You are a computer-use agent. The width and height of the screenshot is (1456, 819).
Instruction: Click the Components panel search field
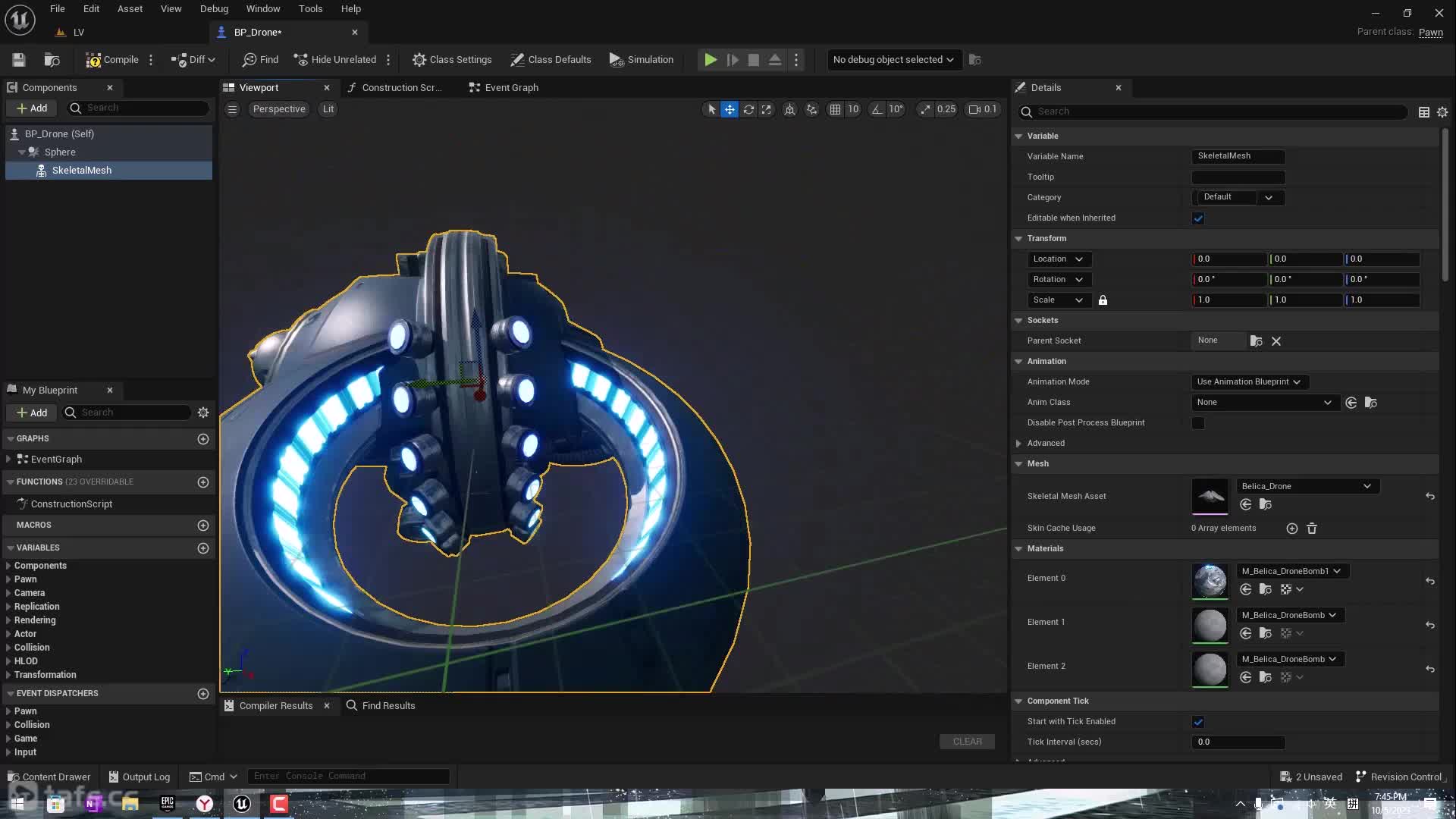click(138, 108)
